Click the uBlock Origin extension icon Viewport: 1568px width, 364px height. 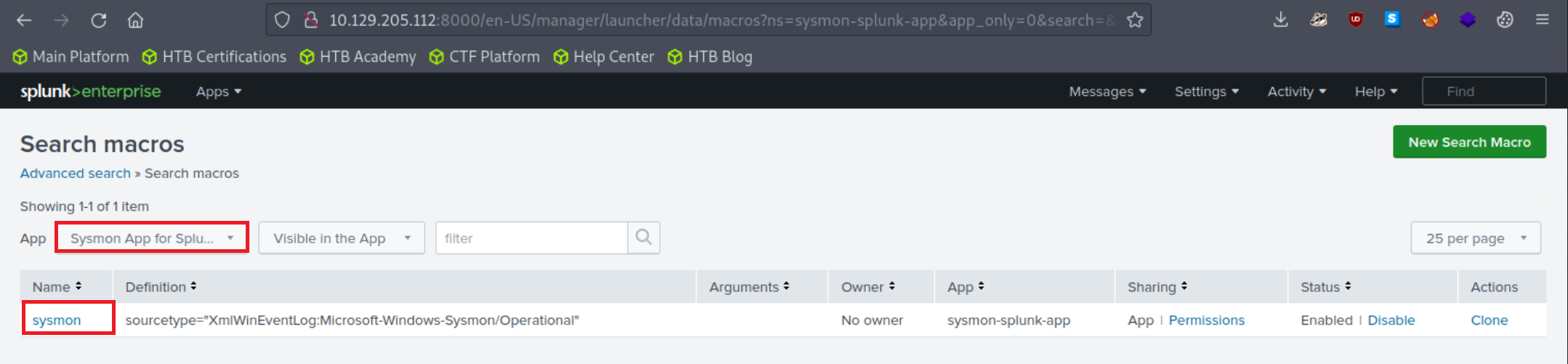(1356, 20)
